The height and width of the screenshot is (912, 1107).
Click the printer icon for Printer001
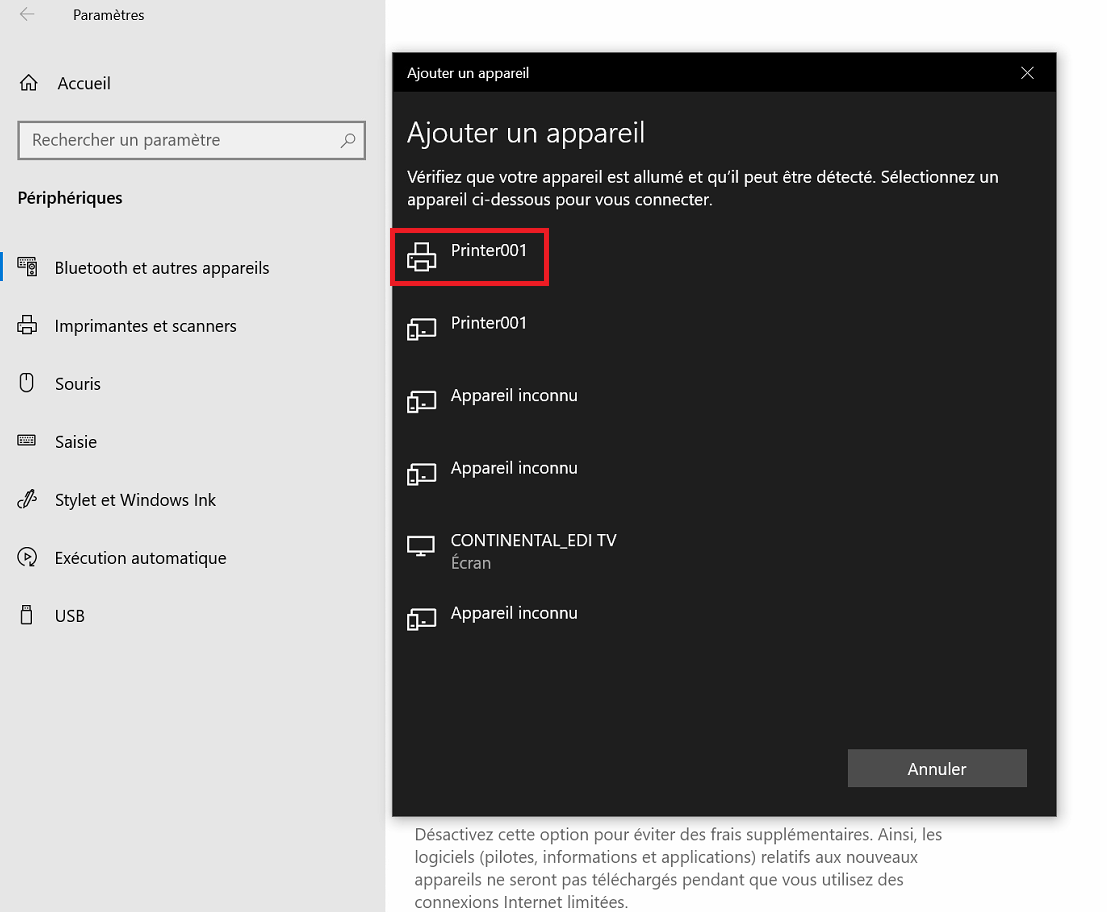[421, 257]
